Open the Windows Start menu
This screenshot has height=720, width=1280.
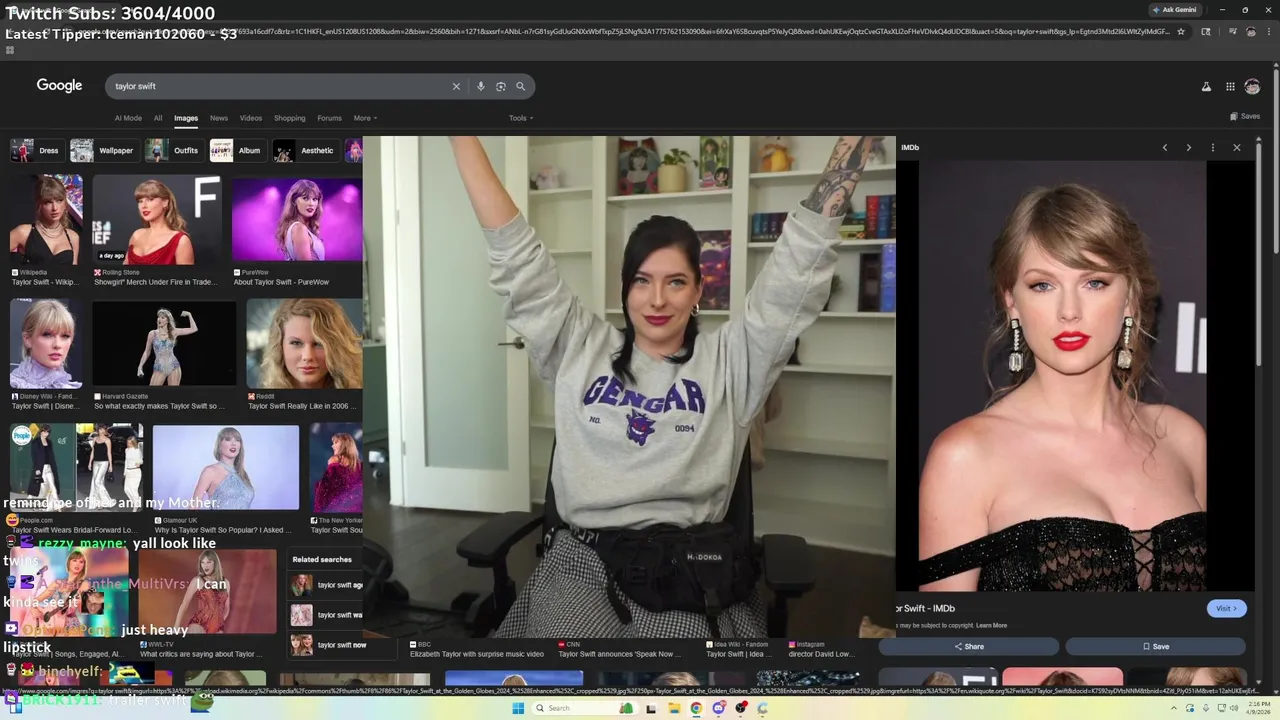click(x=518, y=708)
